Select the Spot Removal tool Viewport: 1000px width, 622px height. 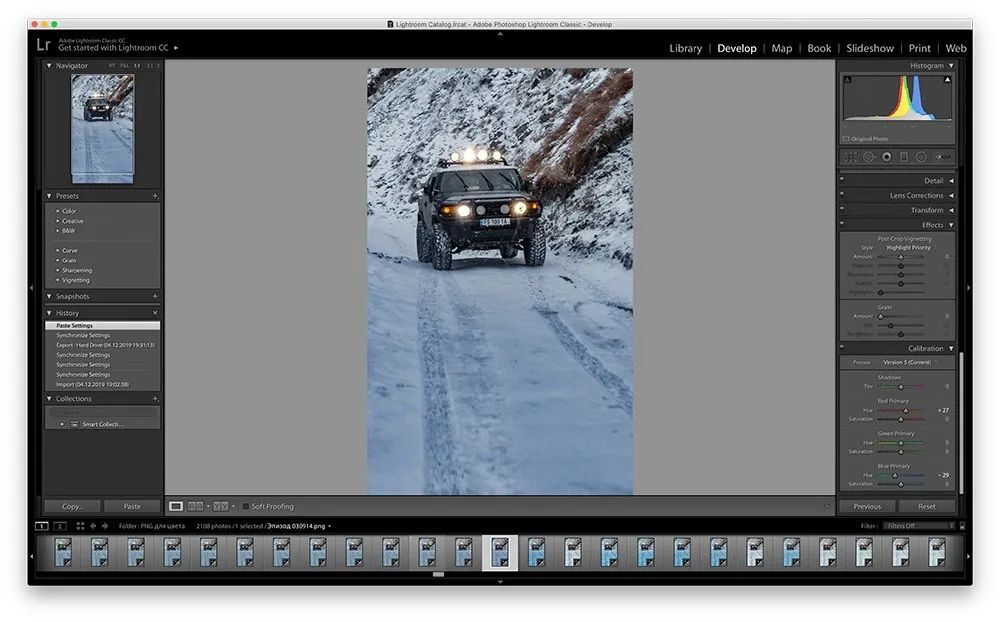coord(868,157)
